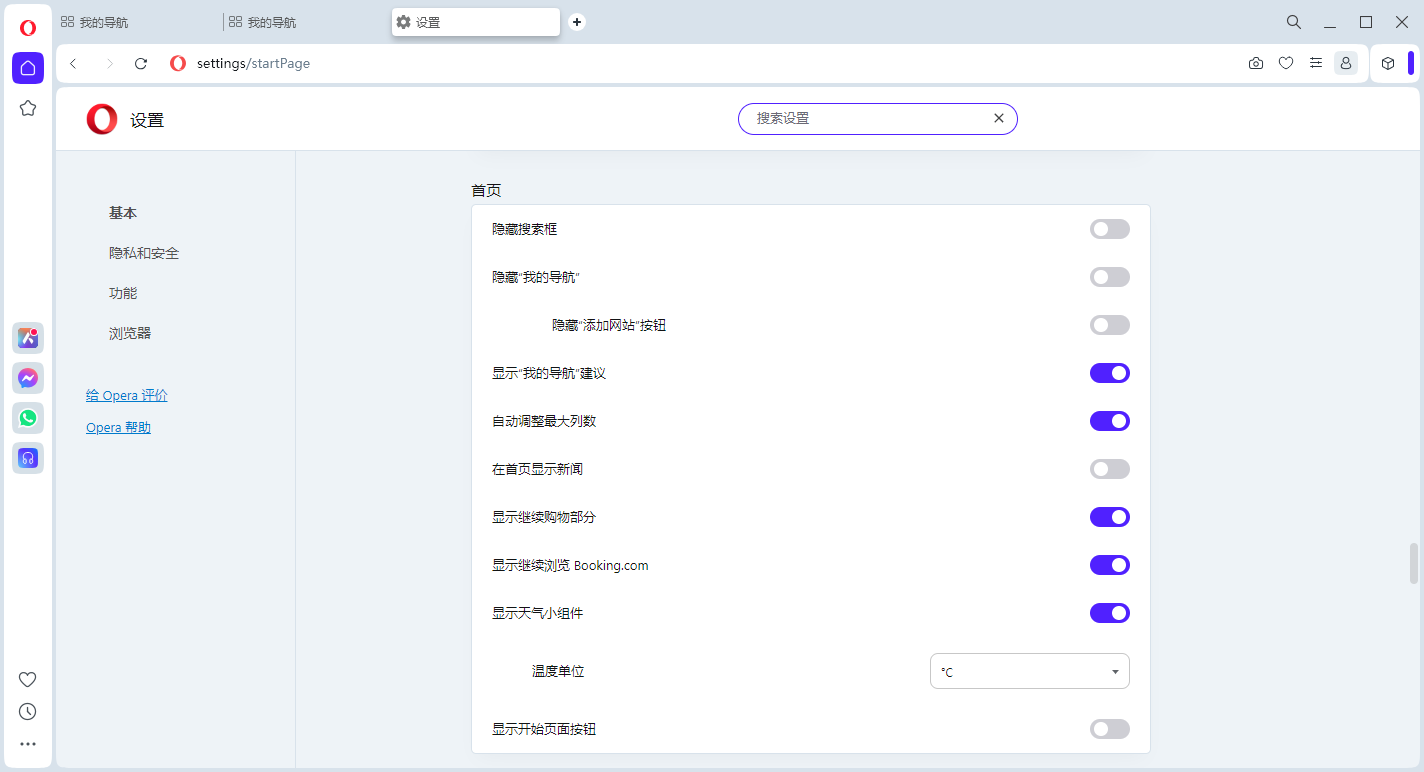Open WhatsApp from the sidebar

27,418
